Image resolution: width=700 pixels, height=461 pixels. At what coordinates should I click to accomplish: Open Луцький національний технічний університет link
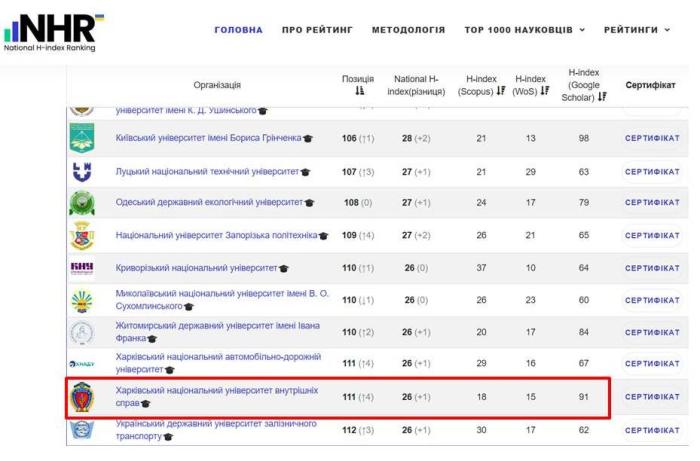pos(207,171)
